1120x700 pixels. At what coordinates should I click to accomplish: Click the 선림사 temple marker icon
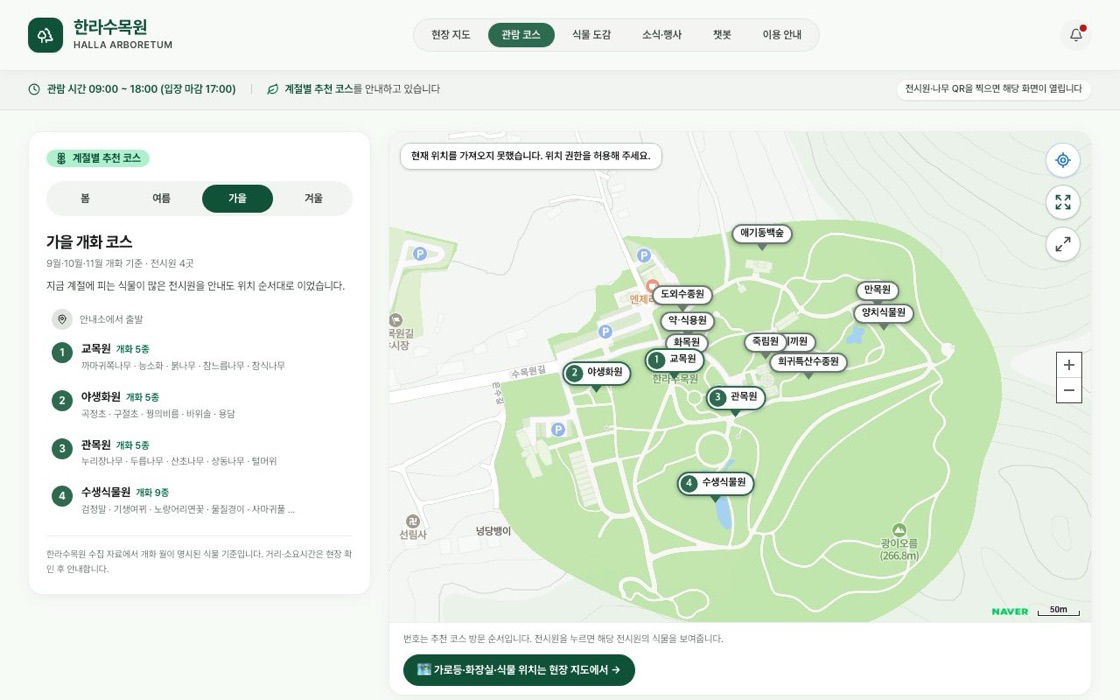pyautogui.click(x=412, y=521)
